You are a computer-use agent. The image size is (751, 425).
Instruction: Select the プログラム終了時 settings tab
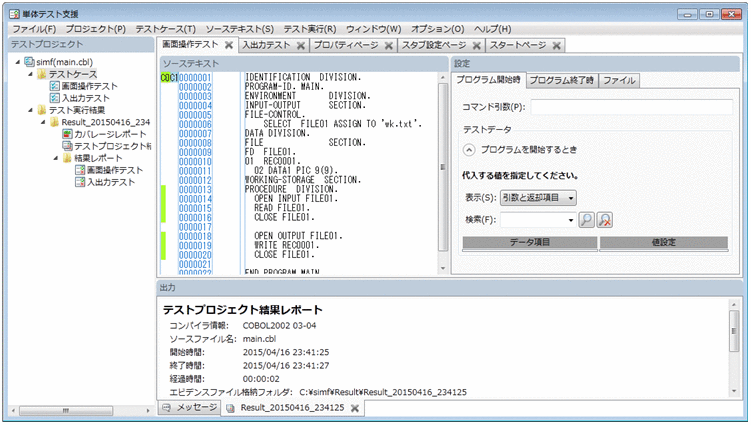click(561, 80)
